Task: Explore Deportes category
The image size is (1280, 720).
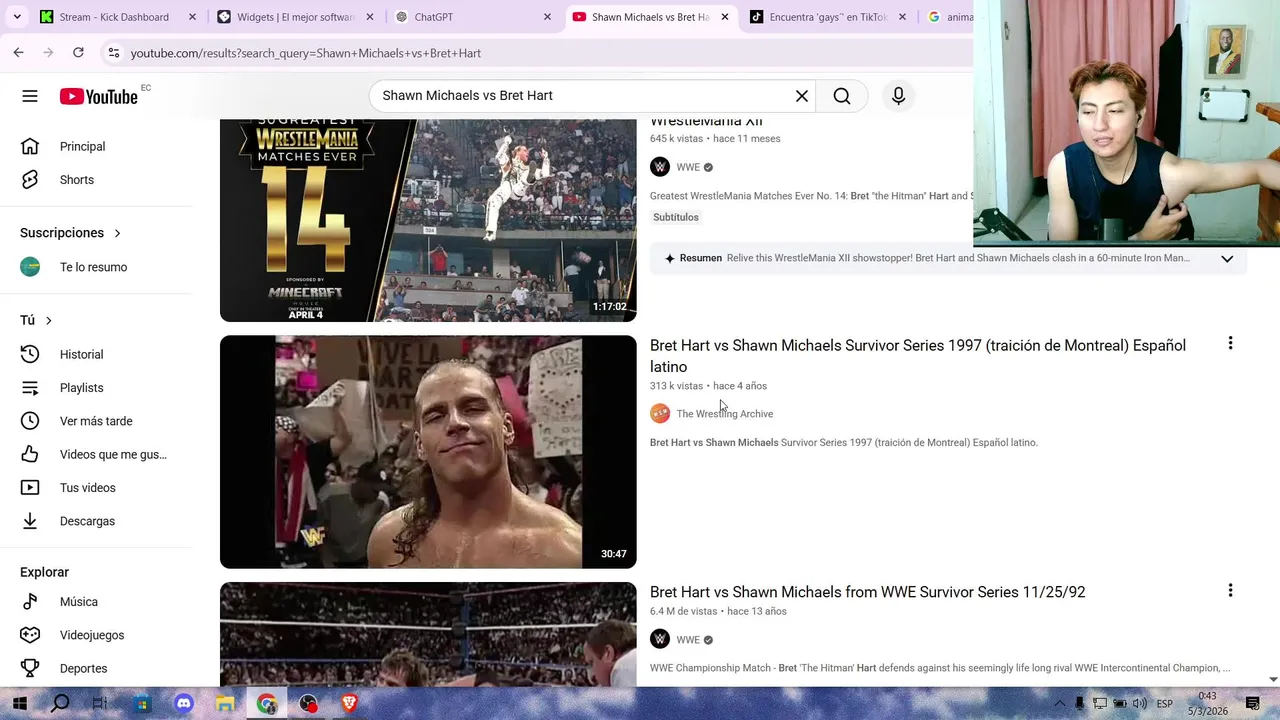Action: click(x=96, y=668)
